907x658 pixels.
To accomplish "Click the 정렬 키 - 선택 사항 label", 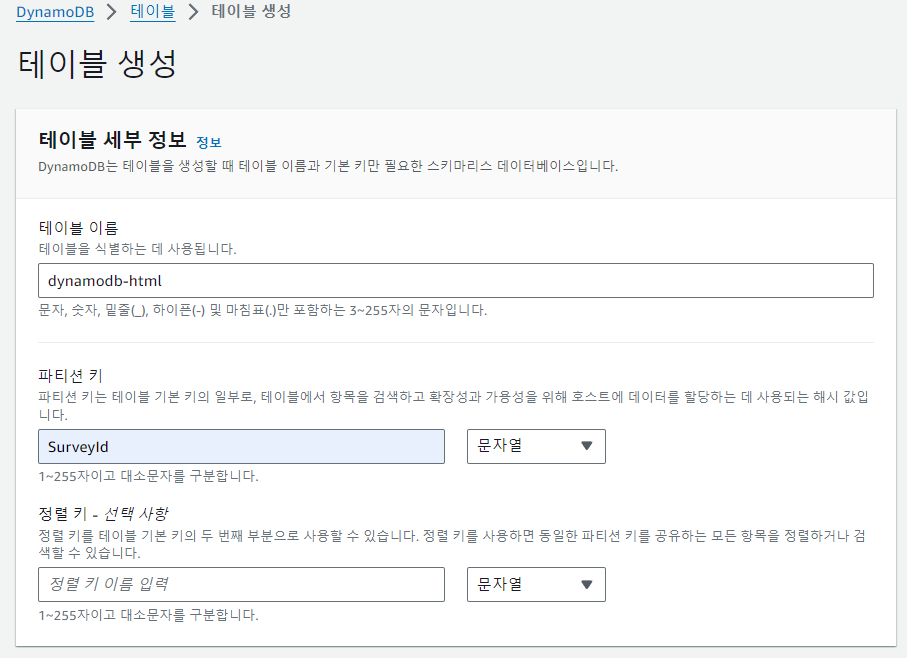I will click(x=103, y=513).
